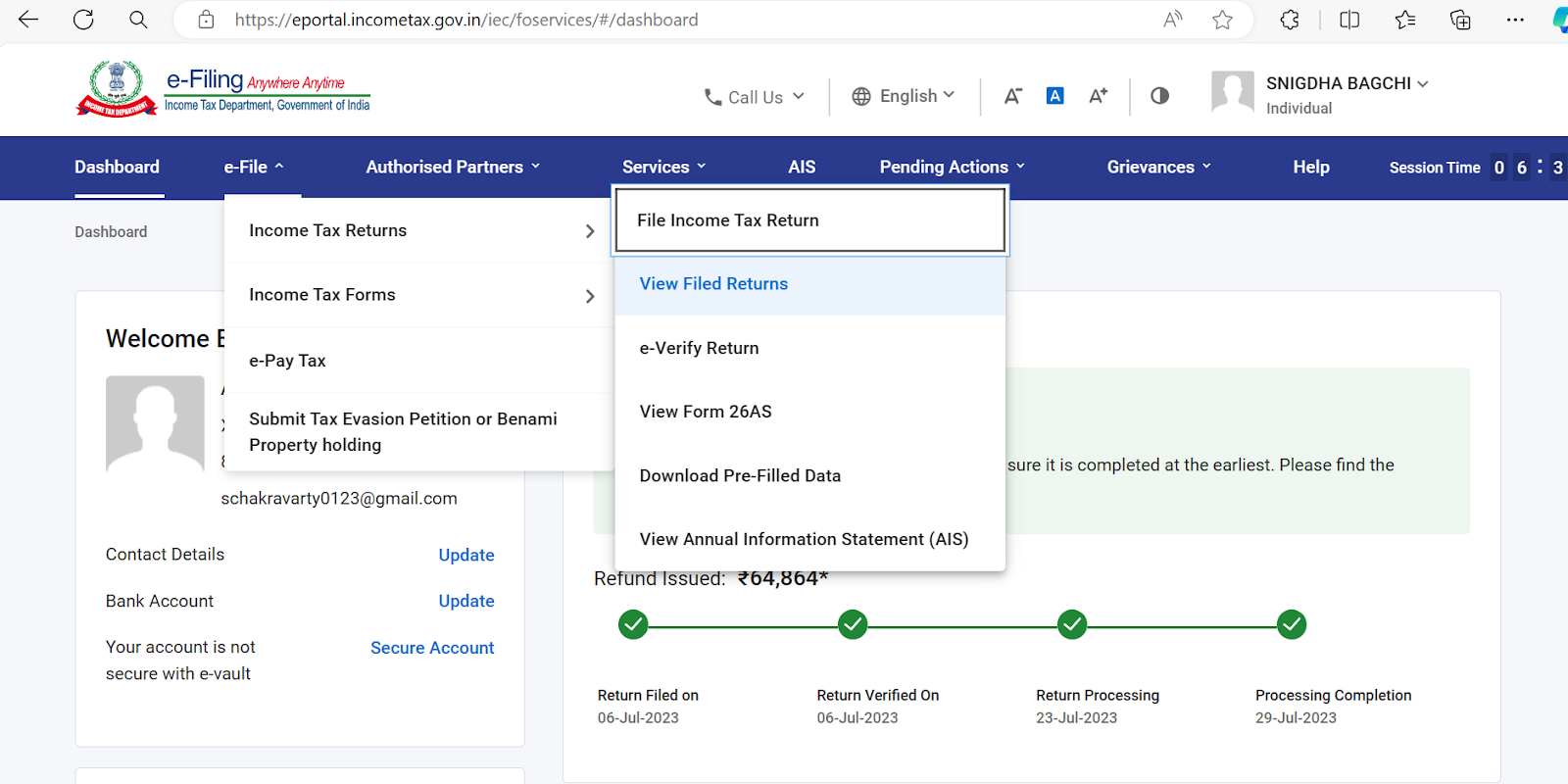Expand Pending Actions menu

[x=953, y=167]
